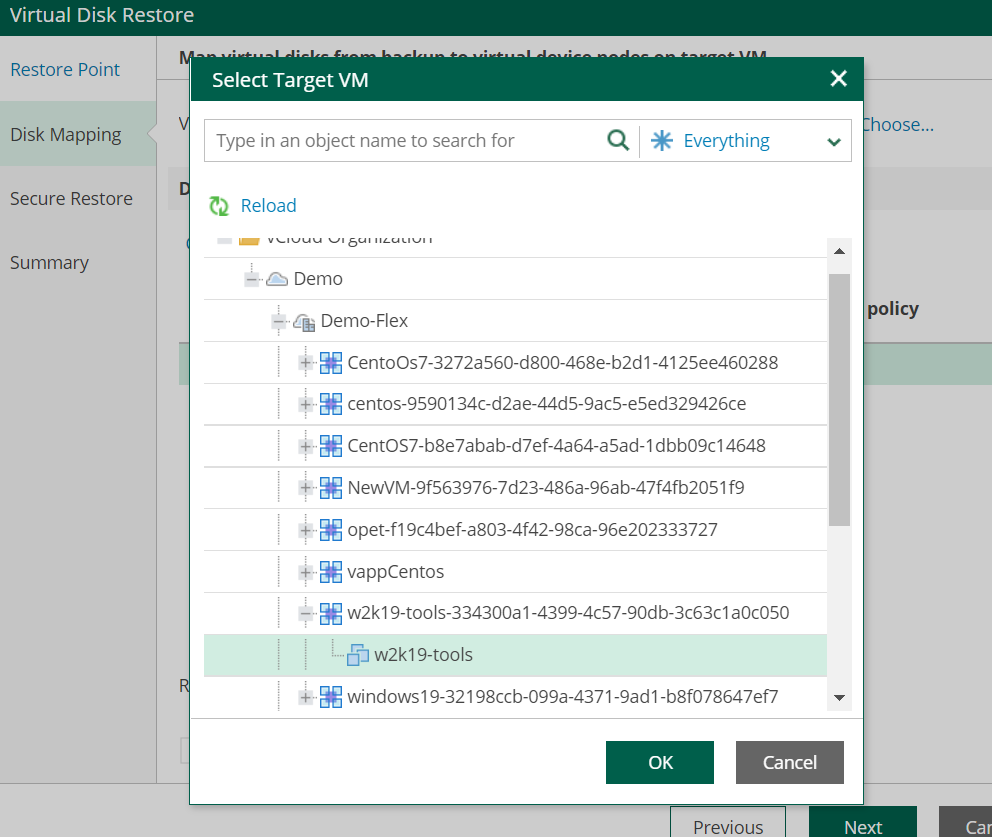Click the Demo cloud organization icon

click(x=277, y=279)
